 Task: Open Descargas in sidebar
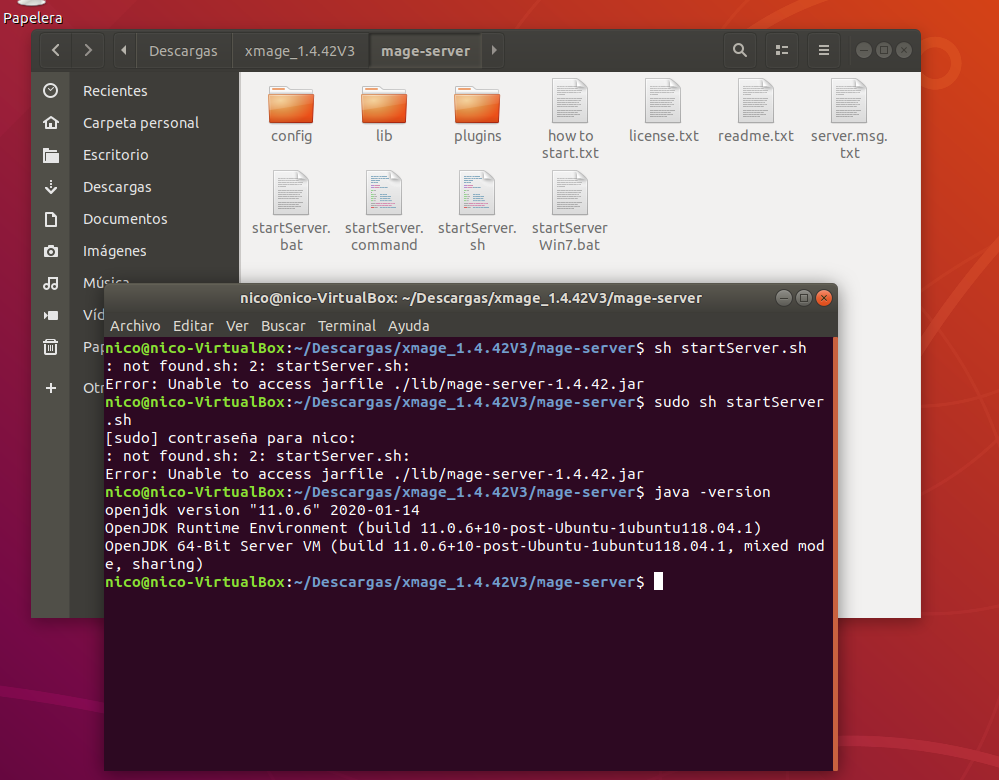pyautogui.click(x=117, y=187)
